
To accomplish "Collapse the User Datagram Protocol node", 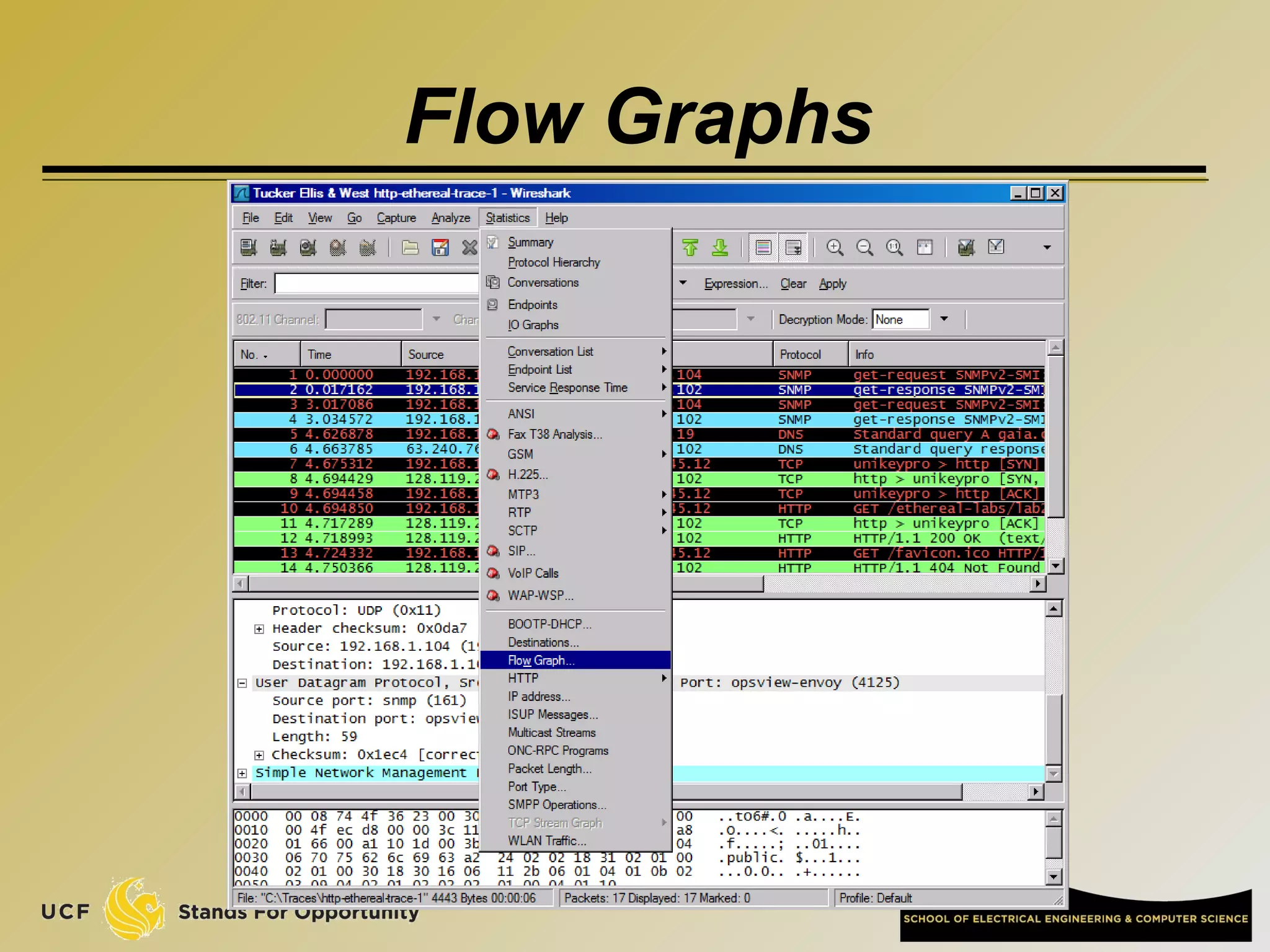I will 242,683.
